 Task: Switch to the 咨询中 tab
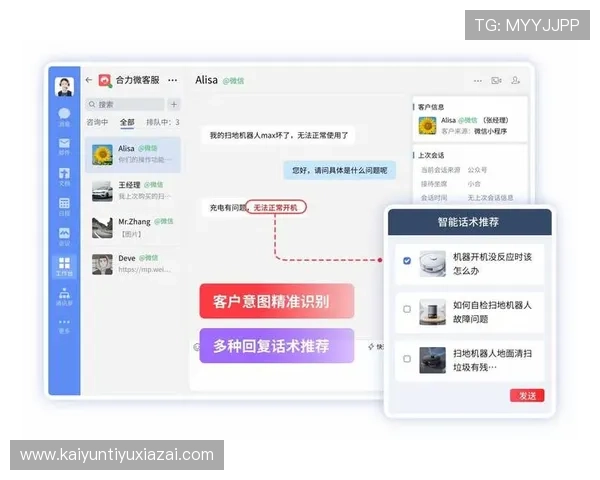(x=97, y=122)
